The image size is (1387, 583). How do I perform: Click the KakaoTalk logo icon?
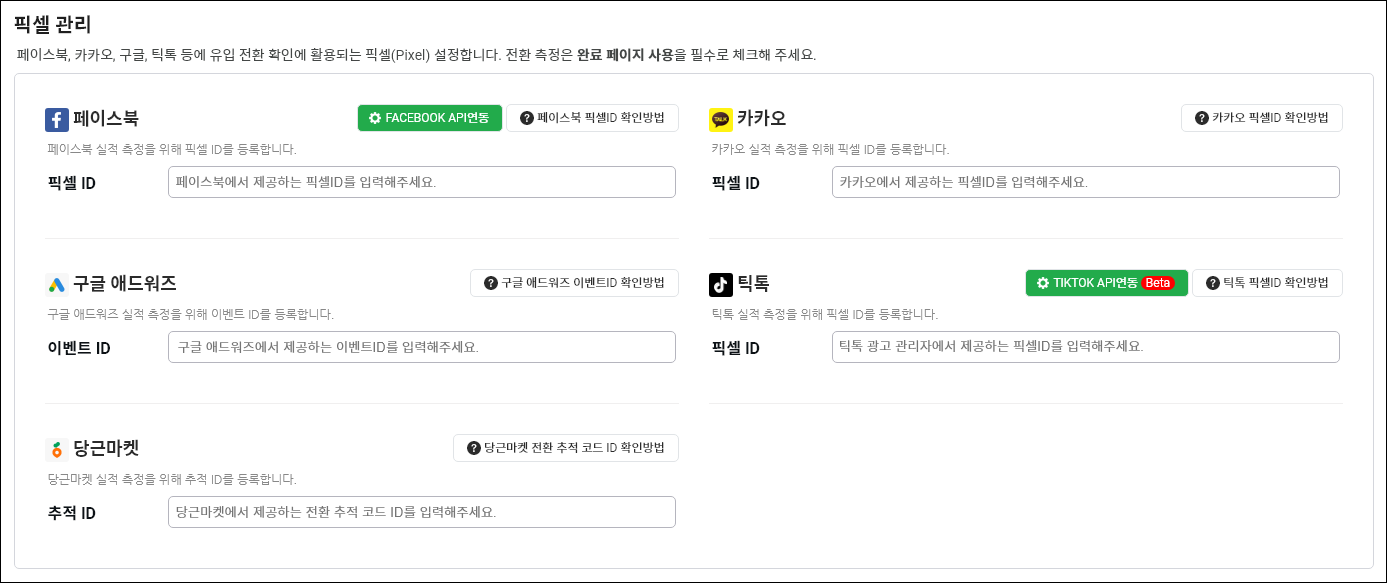click(x=721, y=120)
